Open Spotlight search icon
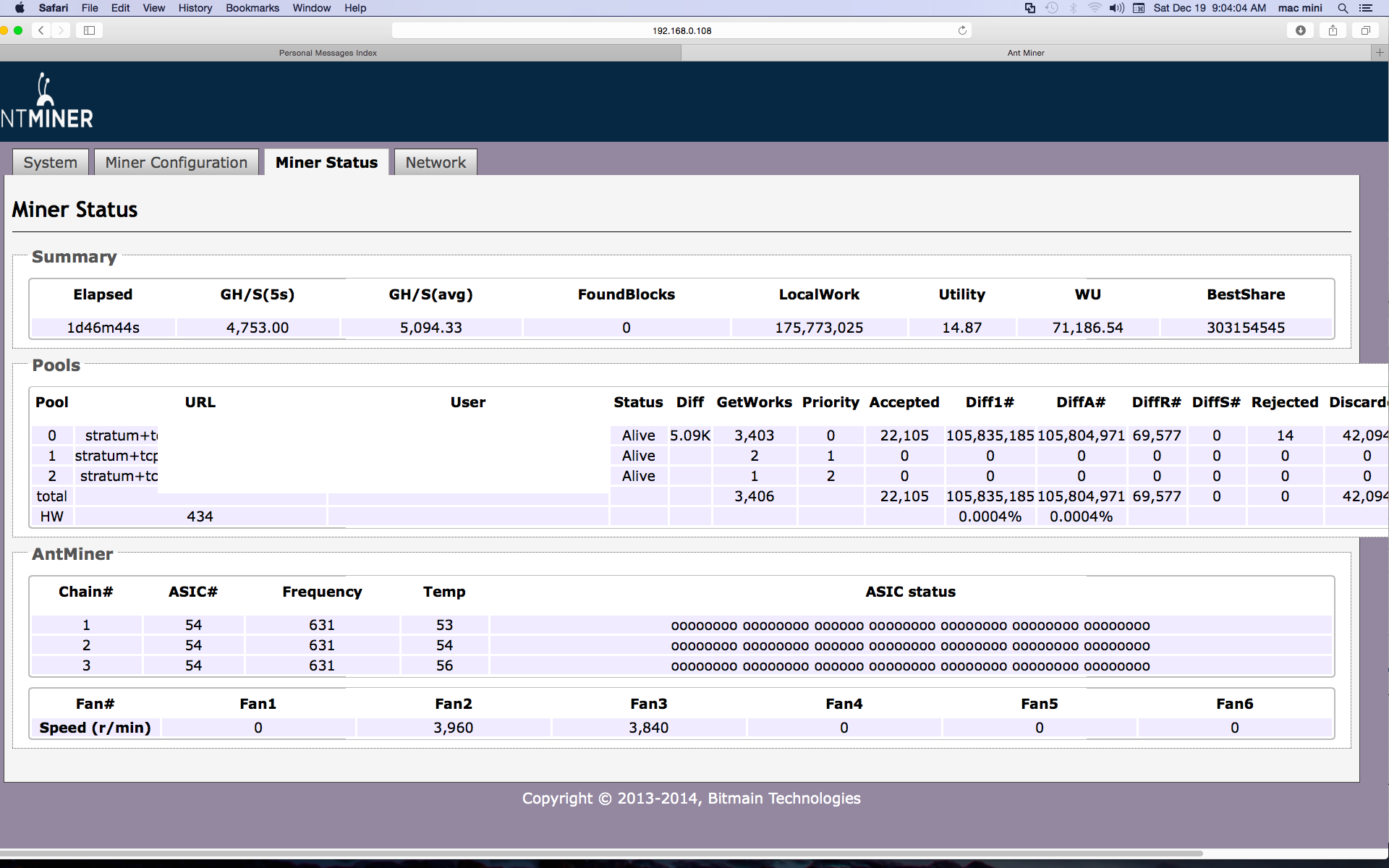 click(1343, 8)
